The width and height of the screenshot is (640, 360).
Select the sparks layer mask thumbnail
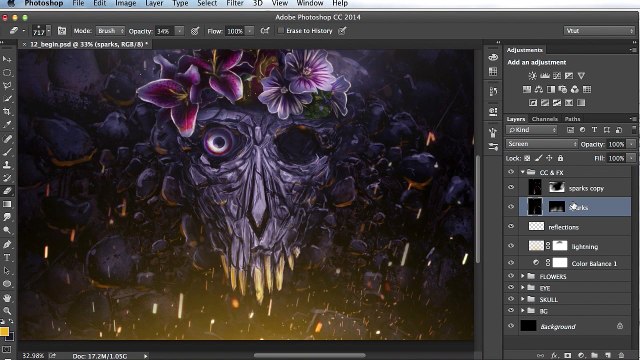click(556, 207)
